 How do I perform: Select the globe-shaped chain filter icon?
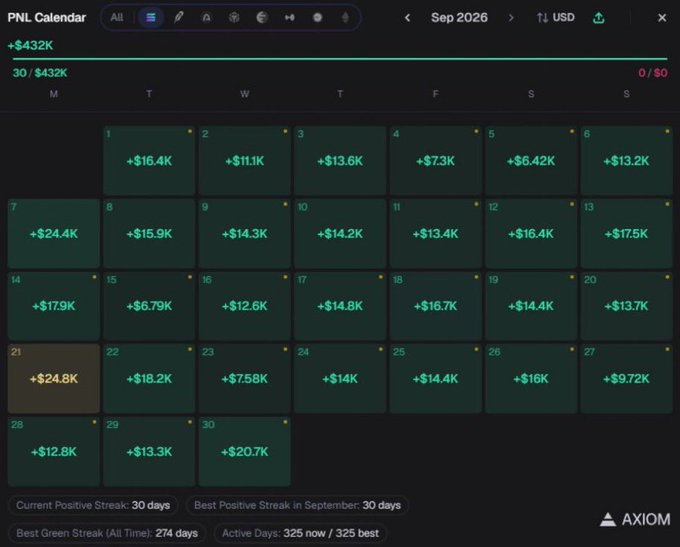(262, 17)
